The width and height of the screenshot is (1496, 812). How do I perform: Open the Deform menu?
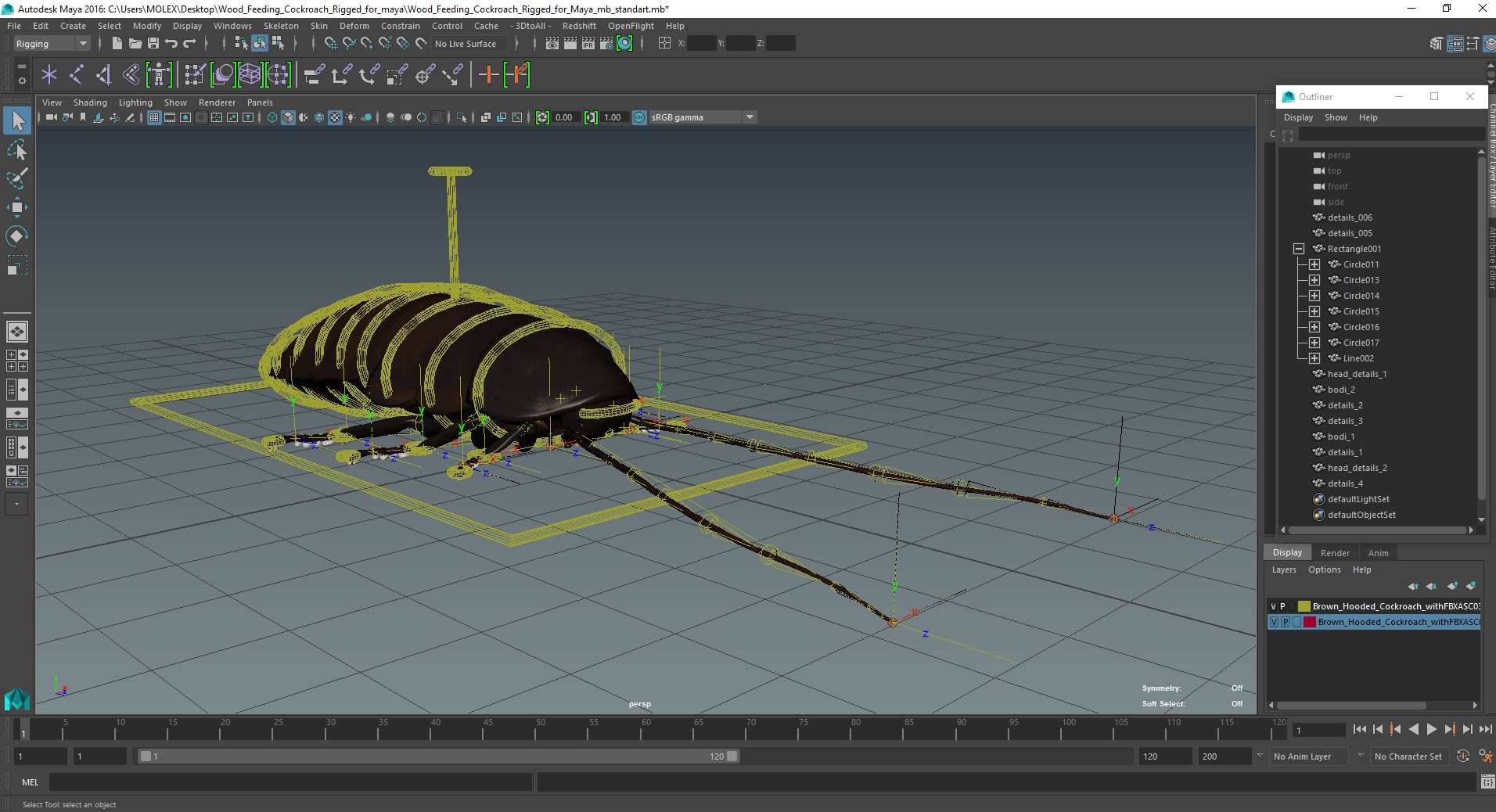354,26
